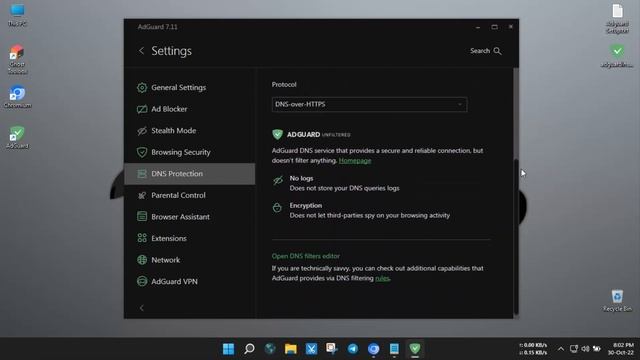Click the settings panel vertical scrollbar
640x360 pixels.
coord(516,237)
